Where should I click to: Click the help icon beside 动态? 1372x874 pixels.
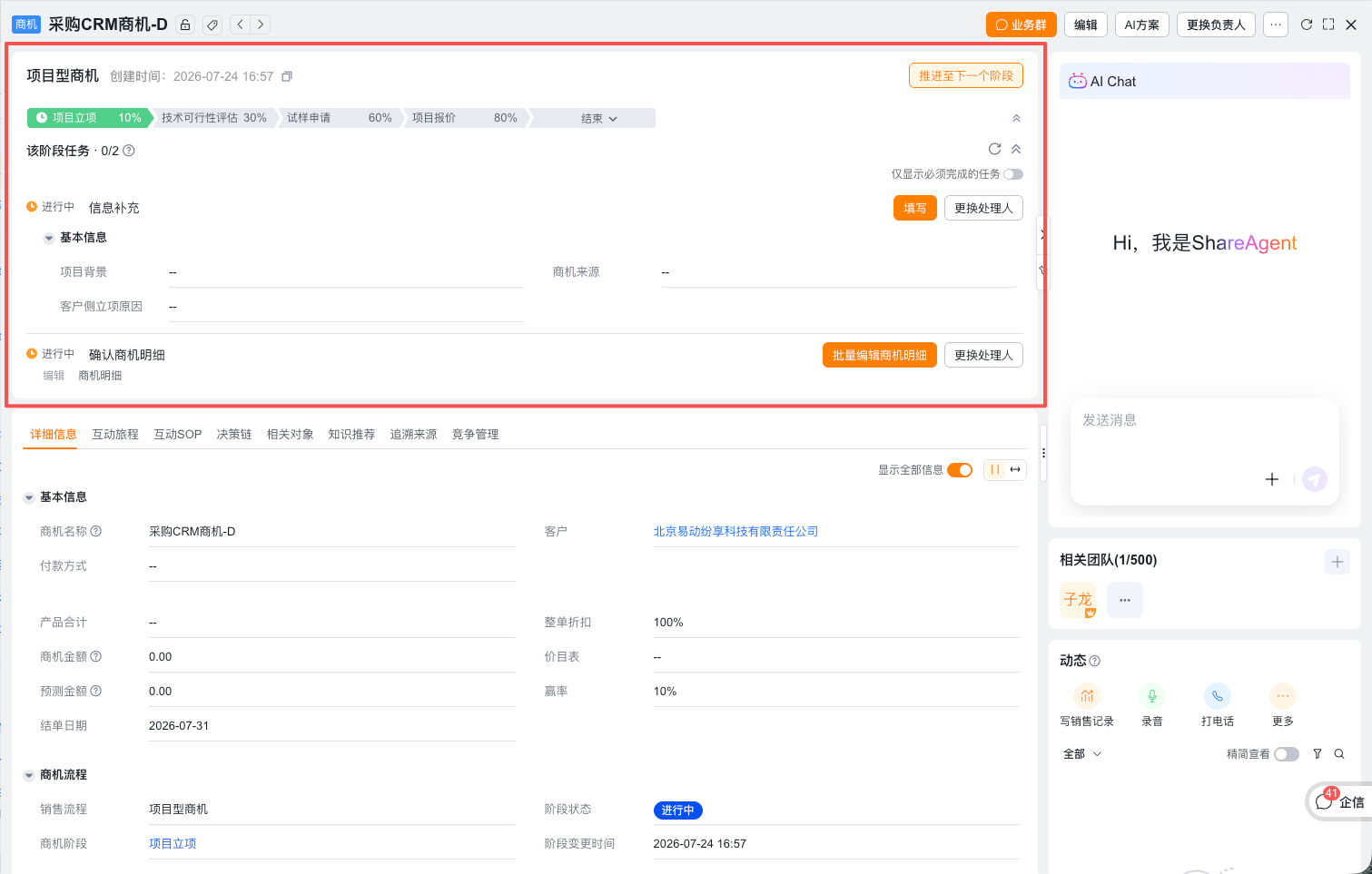pos(1095,661)
